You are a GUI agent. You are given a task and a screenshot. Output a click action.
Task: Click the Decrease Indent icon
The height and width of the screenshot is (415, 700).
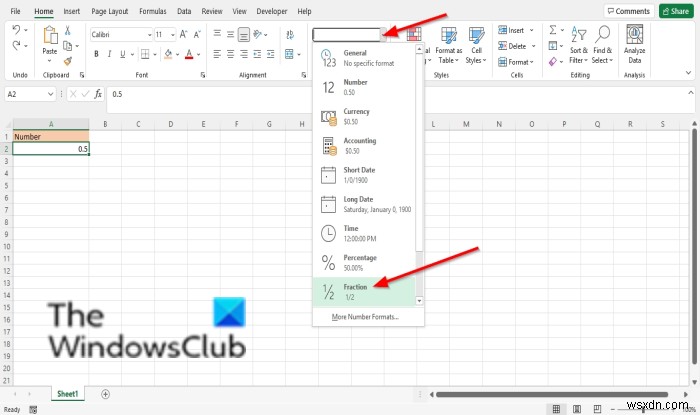(257, 54)
